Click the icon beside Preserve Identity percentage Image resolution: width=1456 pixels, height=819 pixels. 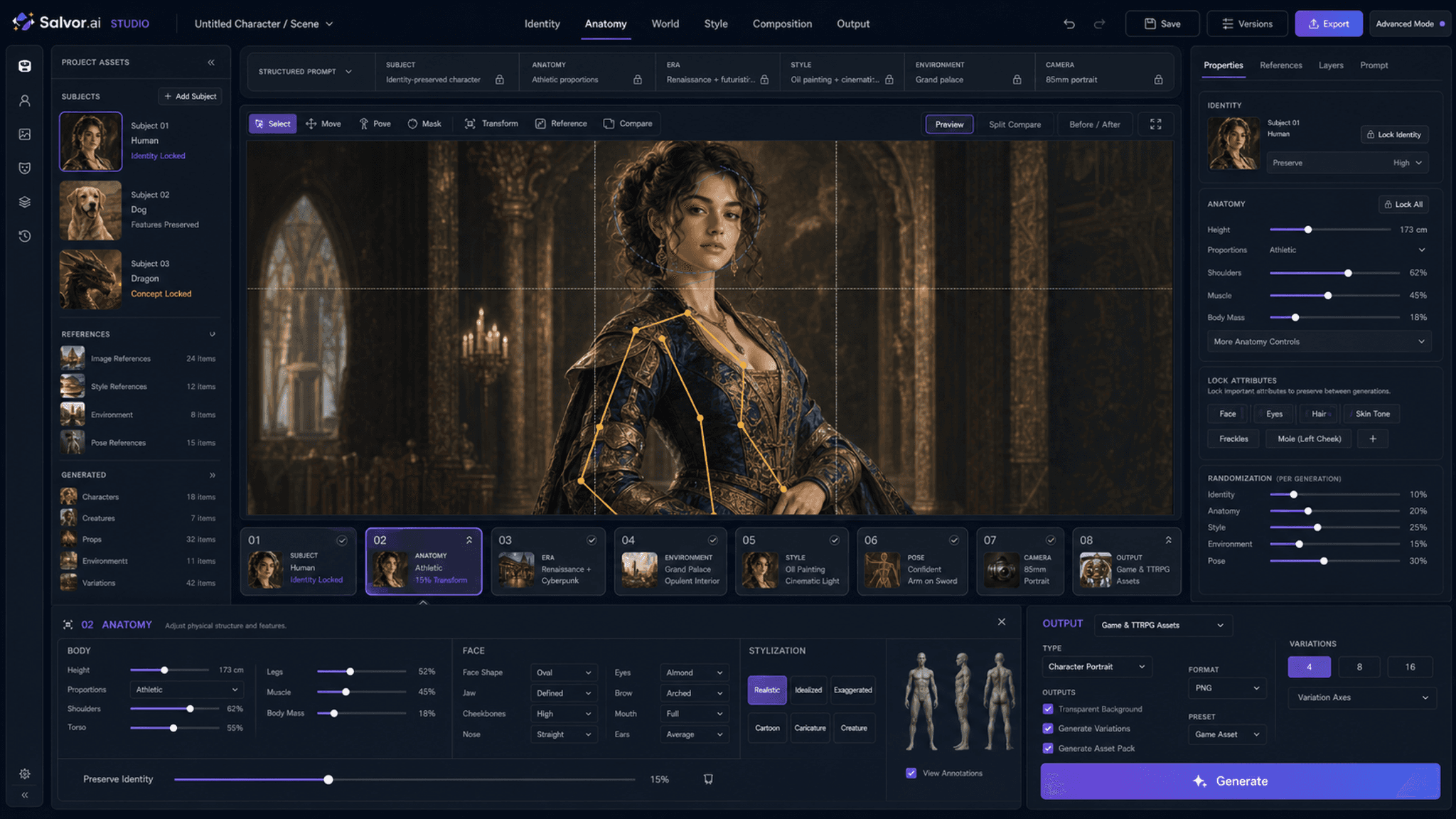(708, 779)
